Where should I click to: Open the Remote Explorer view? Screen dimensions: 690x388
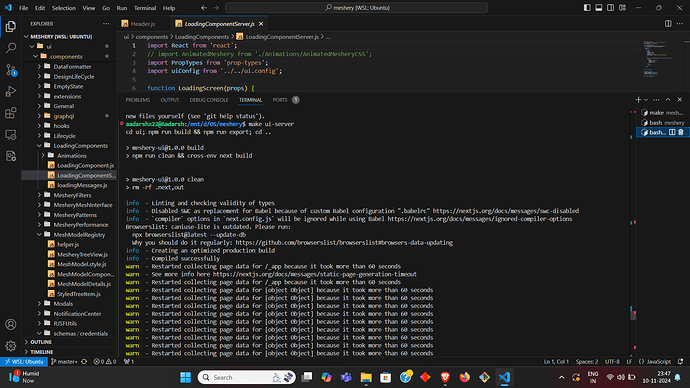(11, 135)
